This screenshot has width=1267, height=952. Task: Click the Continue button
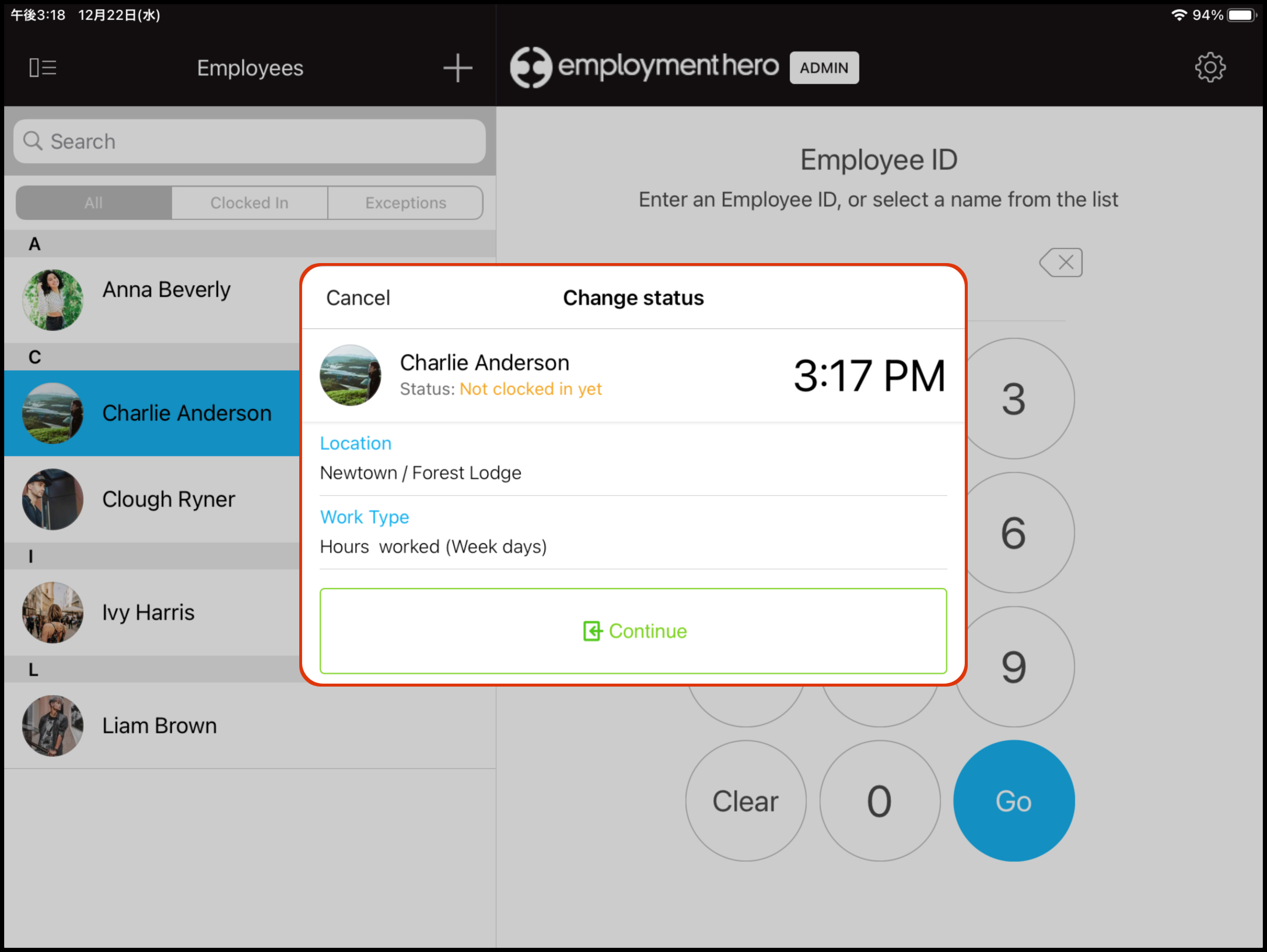click(x=633, y=631)
